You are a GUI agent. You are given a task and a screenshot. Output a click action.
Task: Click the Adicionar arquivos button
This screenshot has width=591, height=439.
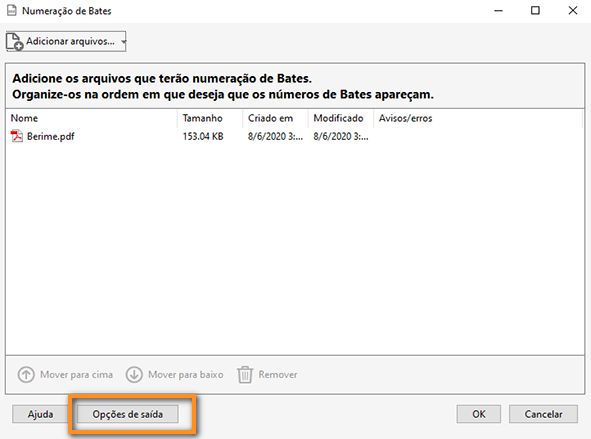click(x=66, y=41)
